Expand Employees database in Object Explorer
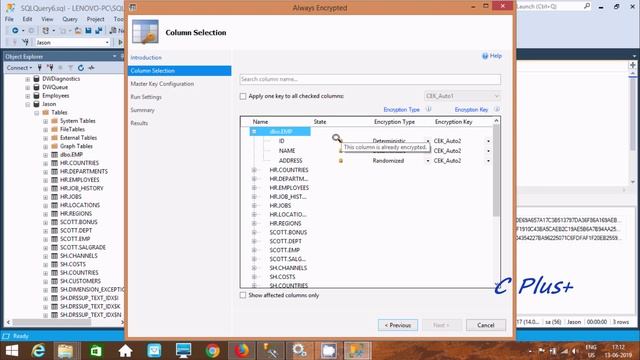The width and height of the screenshot is (640, 360). [x=28, y=96]
